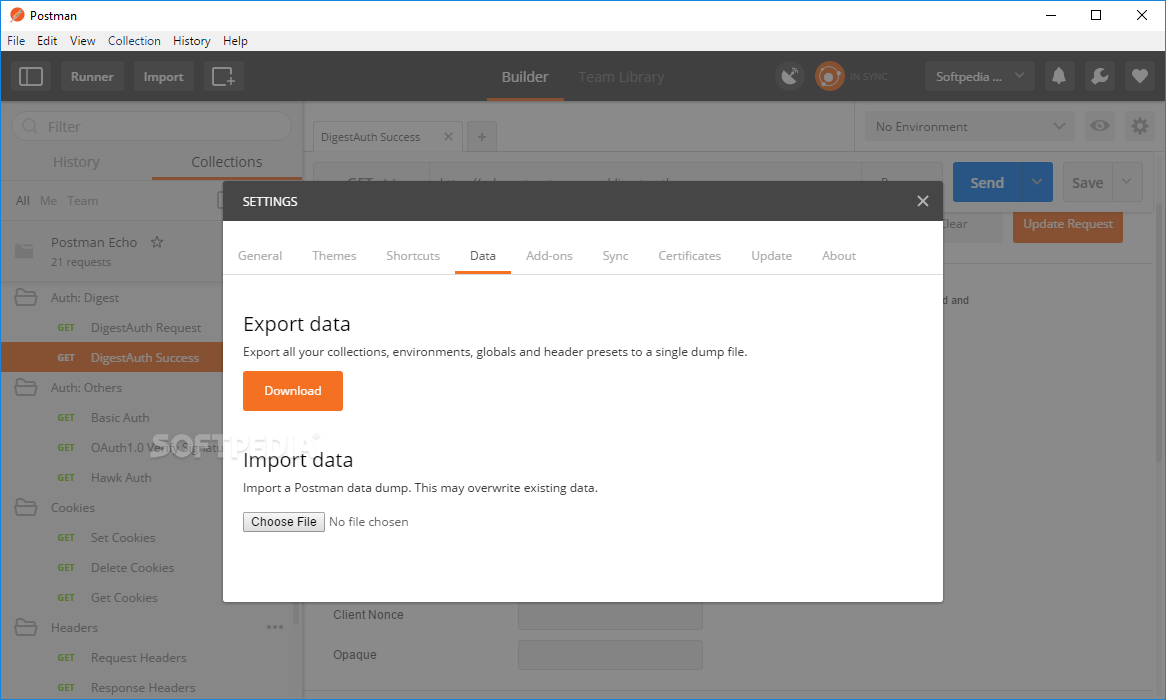Open the Shortcuts settings tab
1166x700 pixels.
pos(413,256)
